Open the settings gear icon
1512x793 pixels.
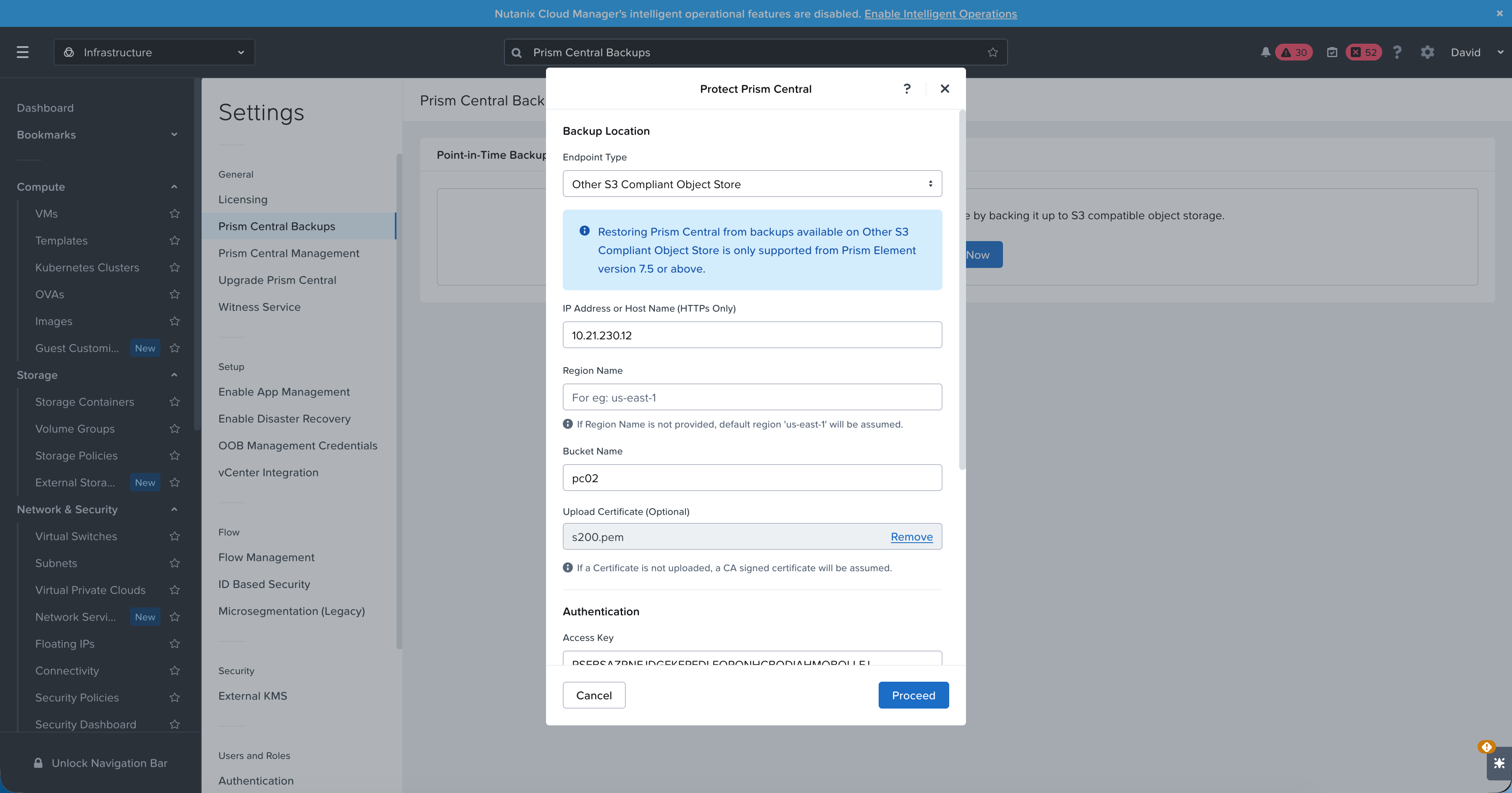click(1427, 52)
